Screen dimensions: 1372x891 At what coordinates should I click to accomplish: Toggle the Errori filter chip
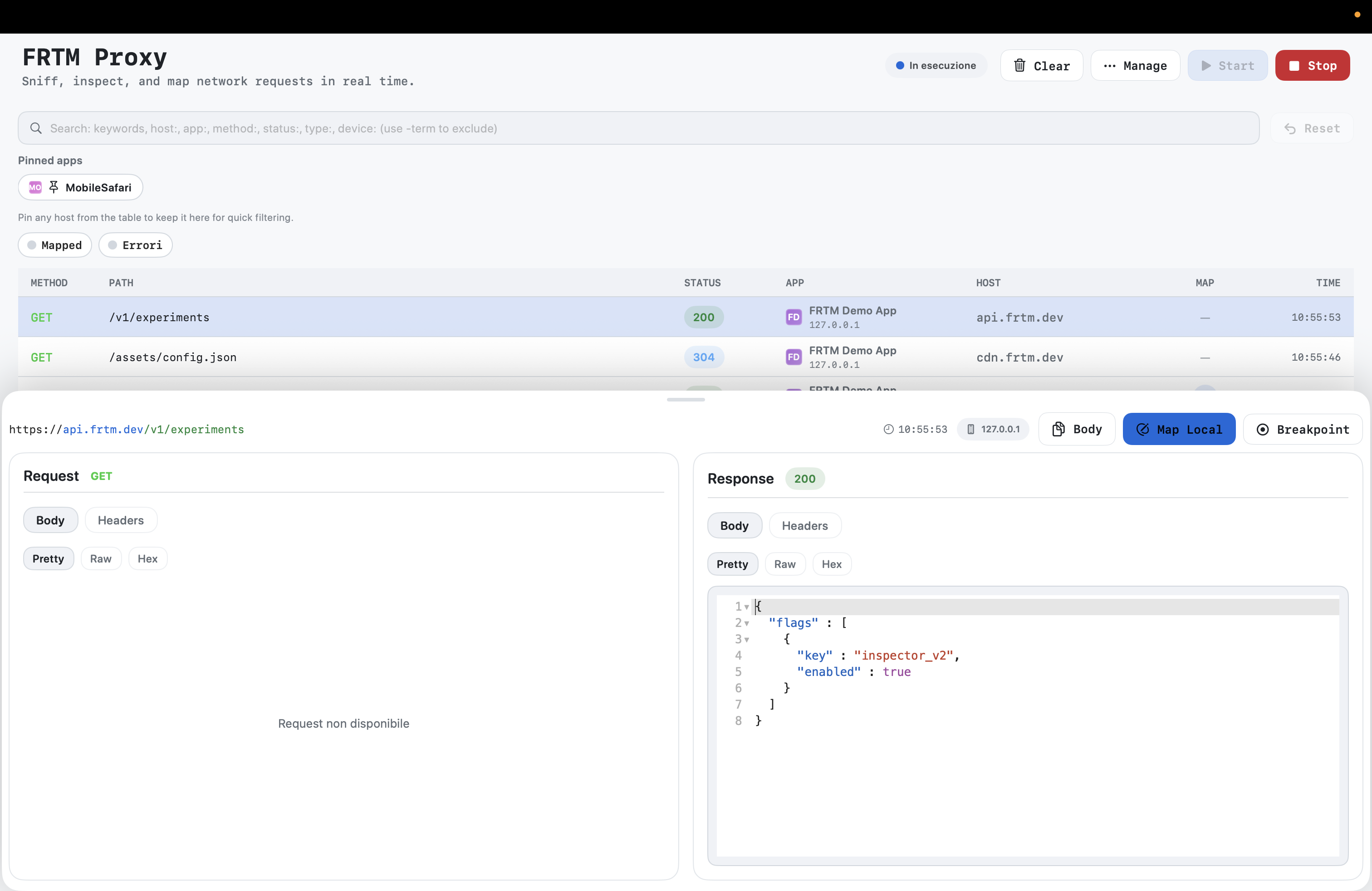point(135,245)
